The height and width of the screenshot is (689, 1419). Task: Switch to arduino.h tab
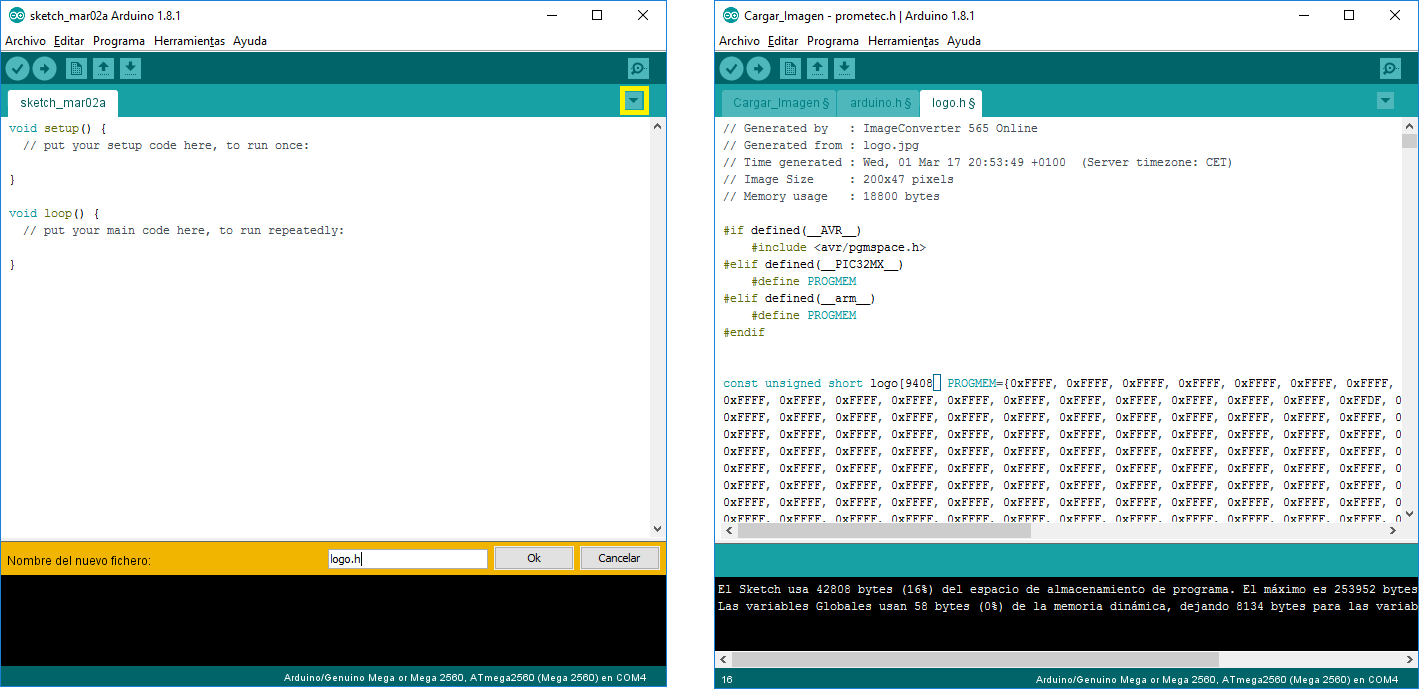point(880,103)
